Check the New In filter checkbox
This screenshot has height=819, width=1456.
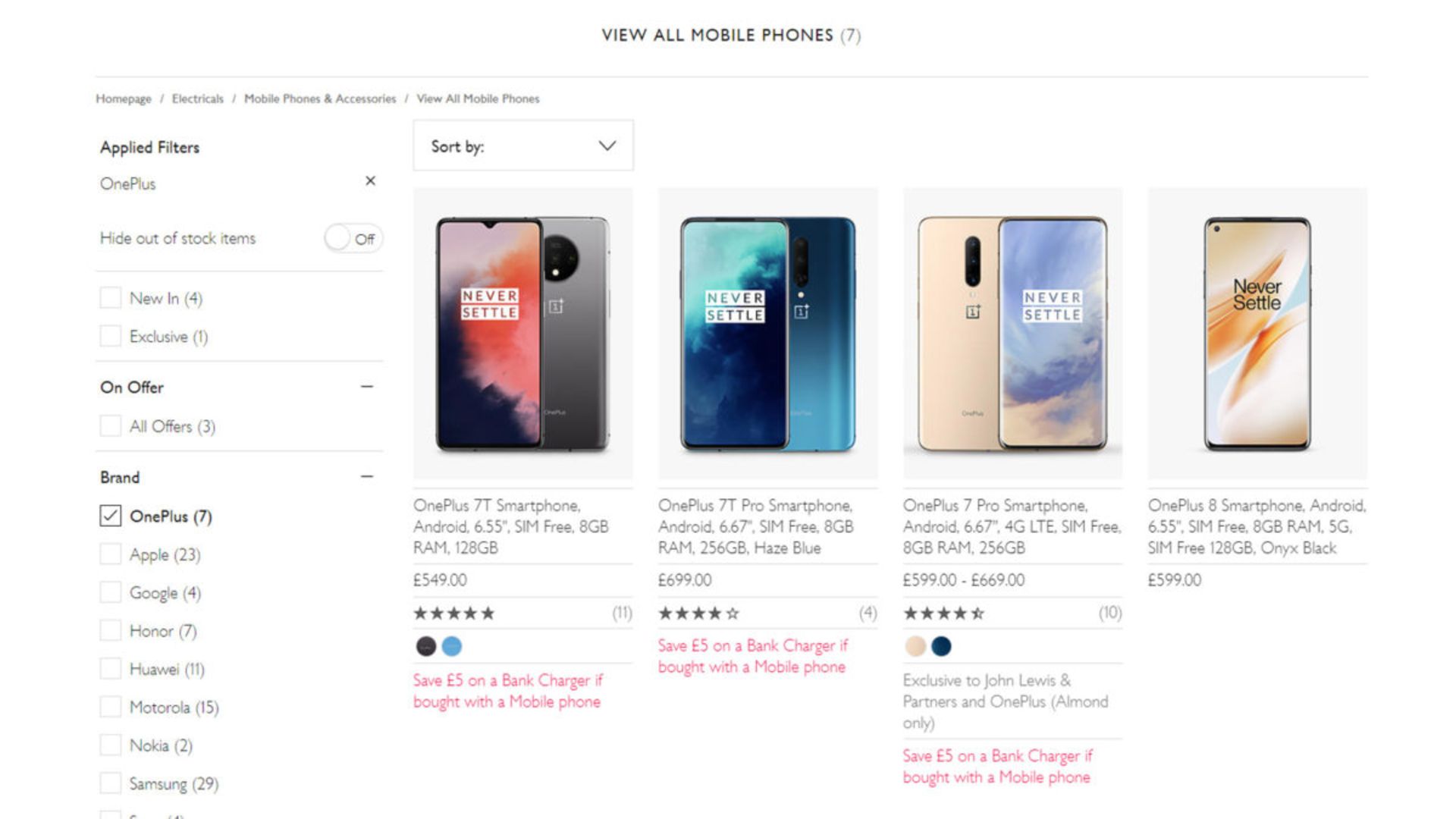(111, 298)
